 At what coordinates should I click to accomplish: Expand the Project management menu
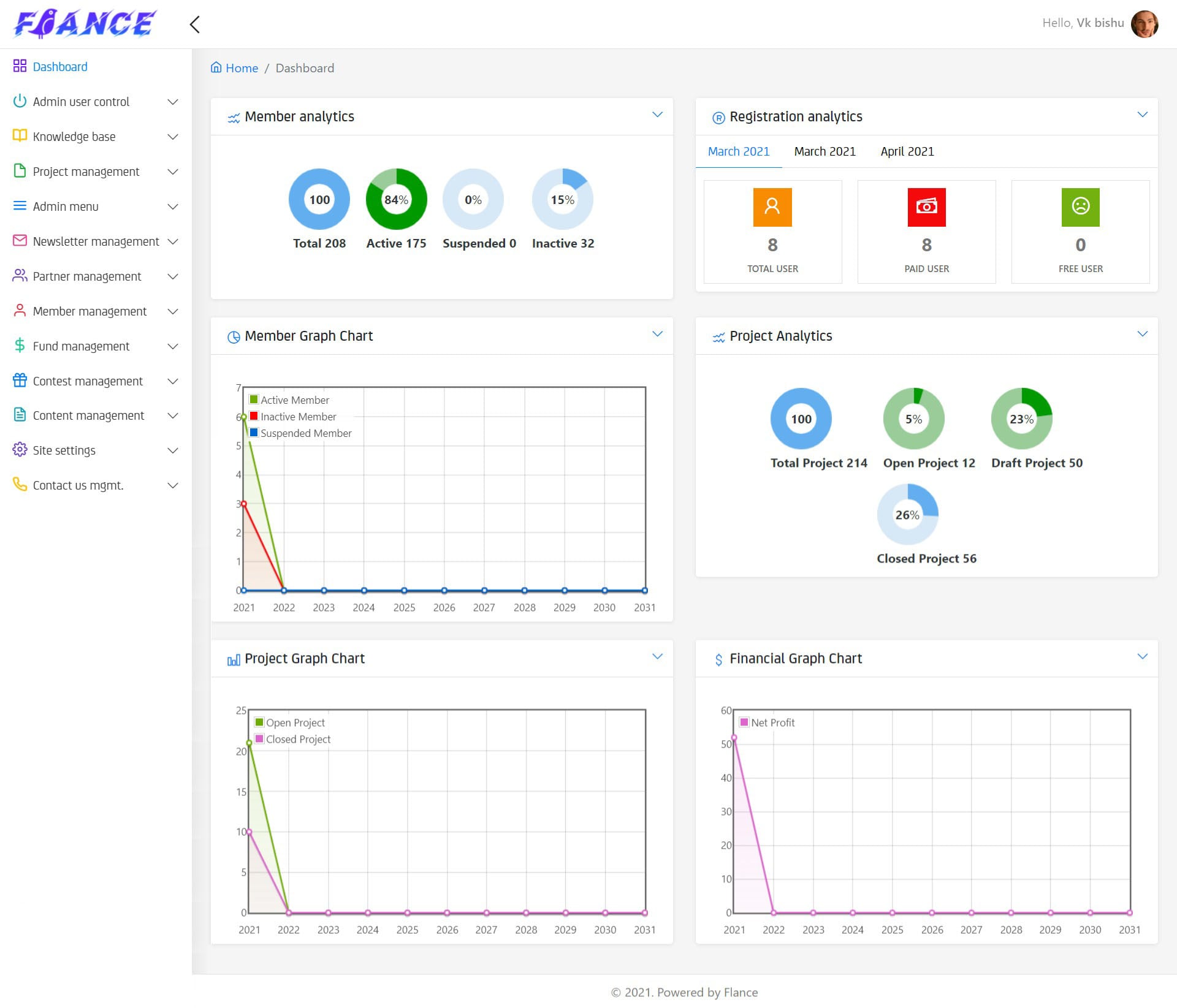(86, 172)
